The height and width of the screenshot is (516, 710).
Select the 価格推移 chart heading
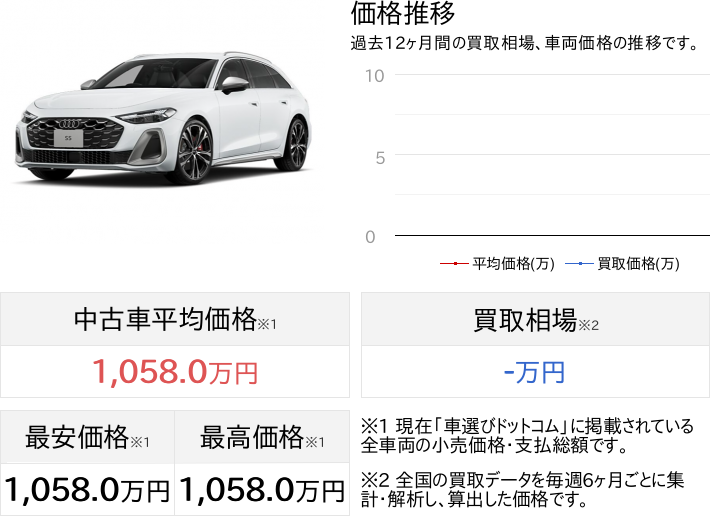point(403,14)
